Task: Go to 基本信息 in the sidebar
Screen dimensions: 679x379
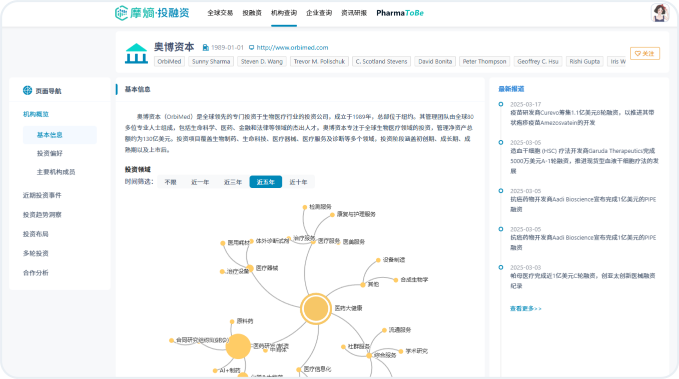Action: tap(60, 135)
